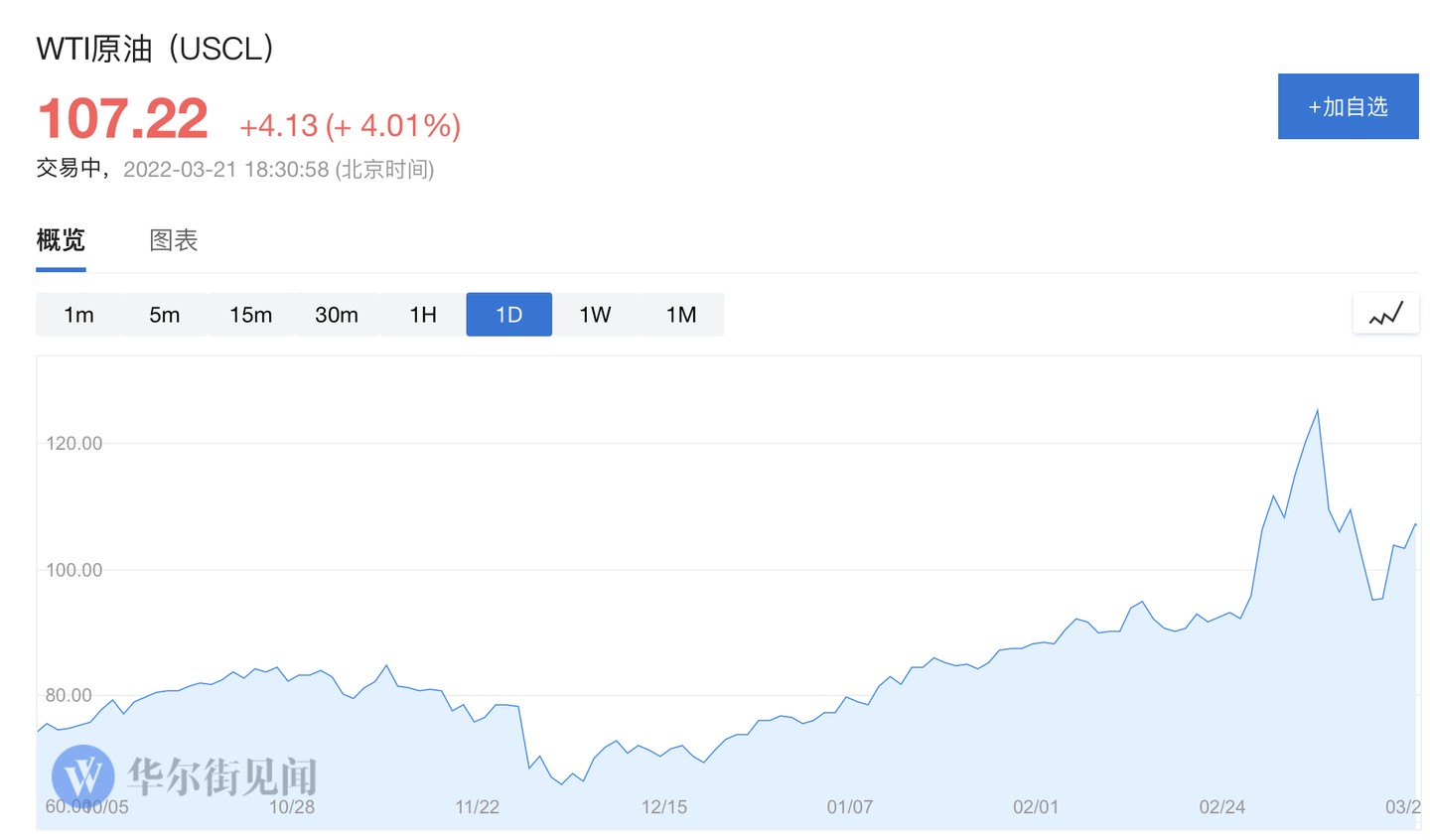Viewport: 1430px width, 840px height.
Task: Open the 图表 chart tab
Action: [174, 240]
